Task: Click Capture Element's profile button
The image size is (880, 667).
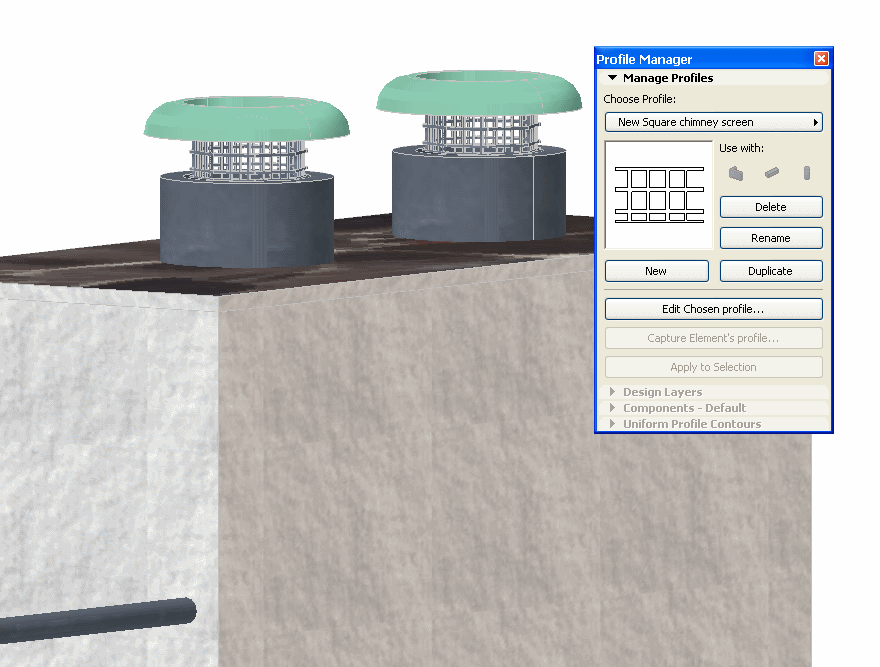Action: click(x=712, y=337)
